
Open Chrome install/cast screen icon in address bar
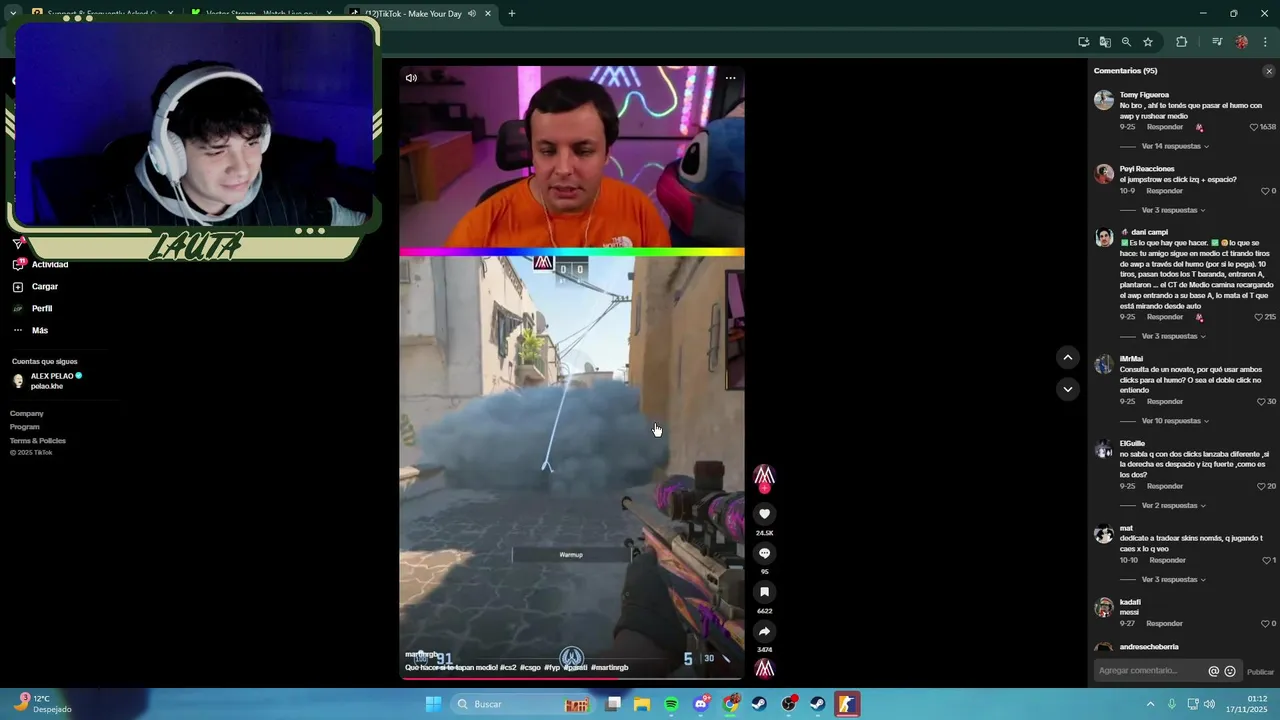1084,42
